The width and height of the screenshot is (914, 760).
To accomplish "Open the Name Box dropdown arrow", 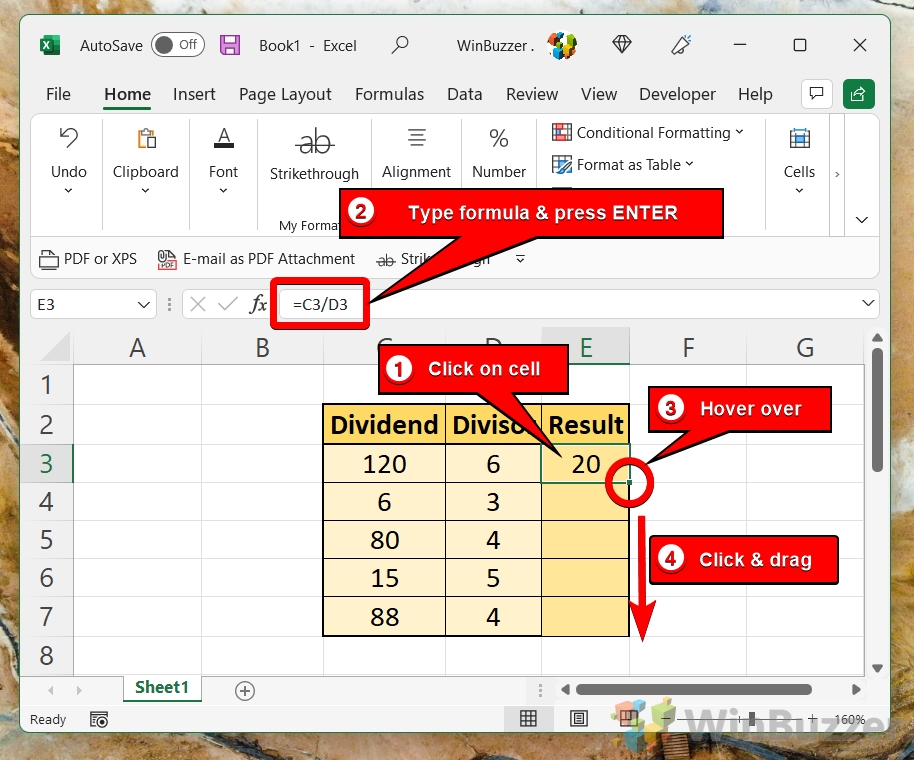I will [143, 304].
